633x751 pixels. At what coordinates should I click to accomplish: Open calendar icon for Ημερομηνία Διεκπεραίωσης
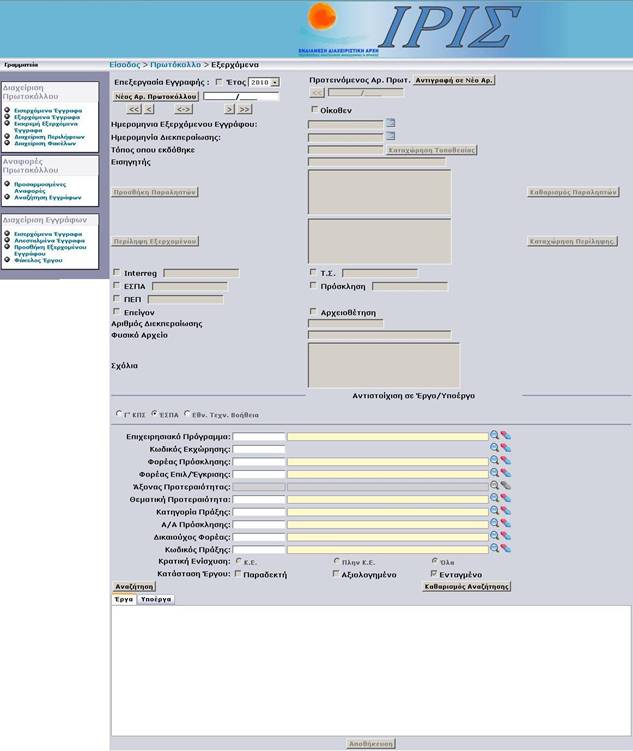click(x=391, y=137)
